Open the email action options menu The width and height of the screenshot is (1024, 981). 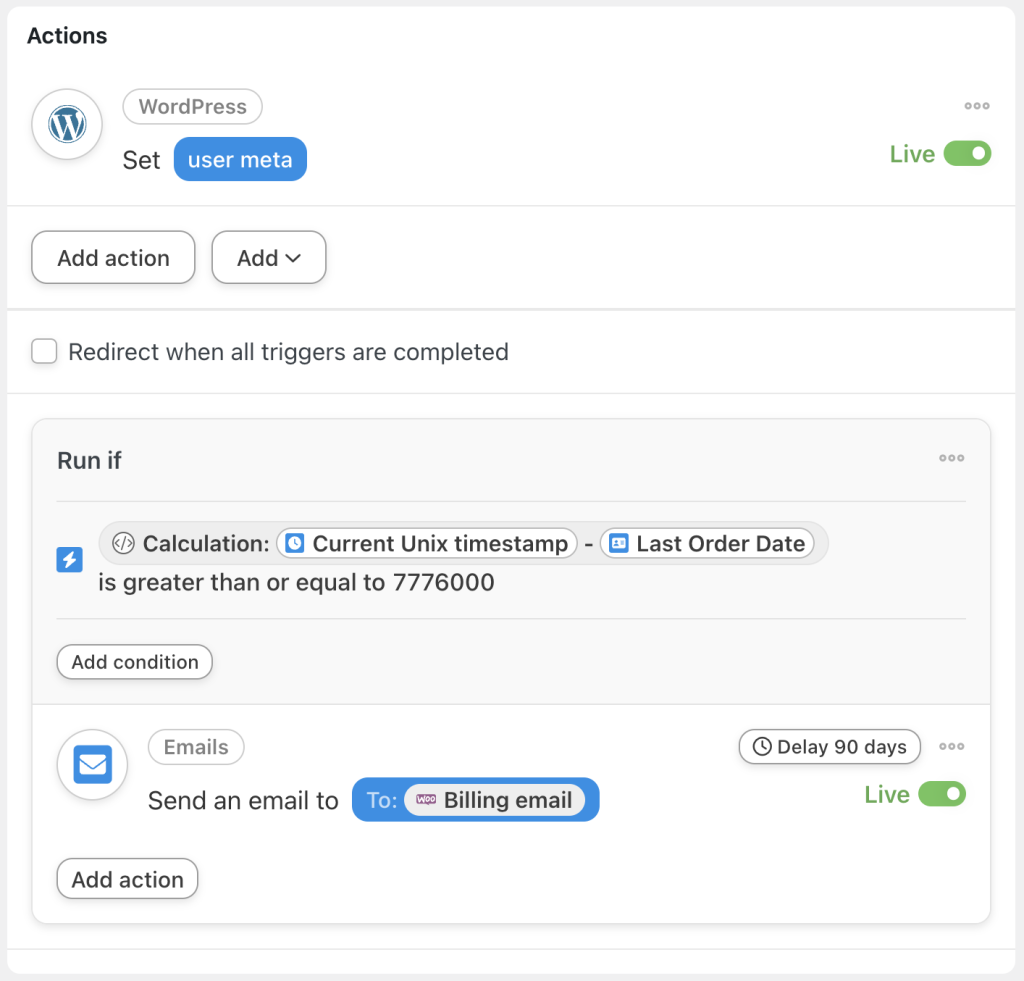pyautogui.click(x=951, y=746)
